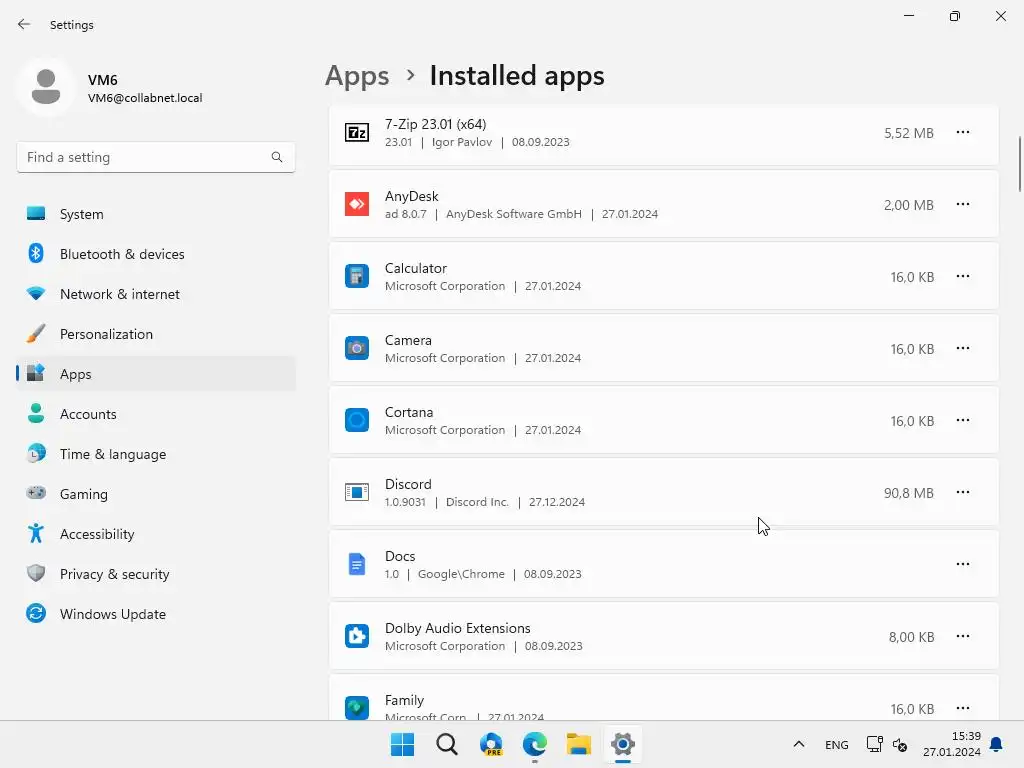Image resolution: width=1024 pixels, height=768 pixels.
Task: Open more options for AnyDesk
Action: [x=963, y=204]
